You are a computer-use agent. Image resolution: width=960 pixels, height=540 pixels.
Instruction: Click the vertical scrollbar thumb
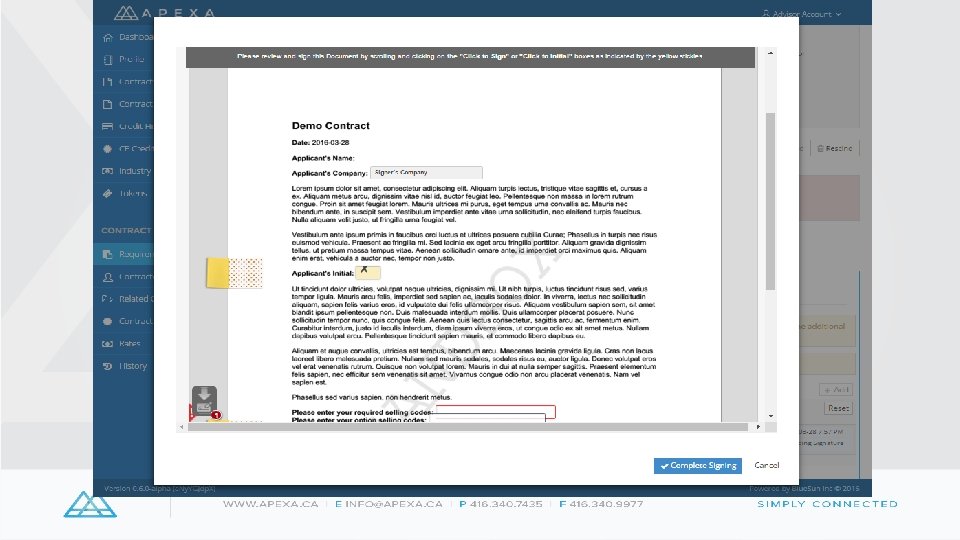(770, 201)
